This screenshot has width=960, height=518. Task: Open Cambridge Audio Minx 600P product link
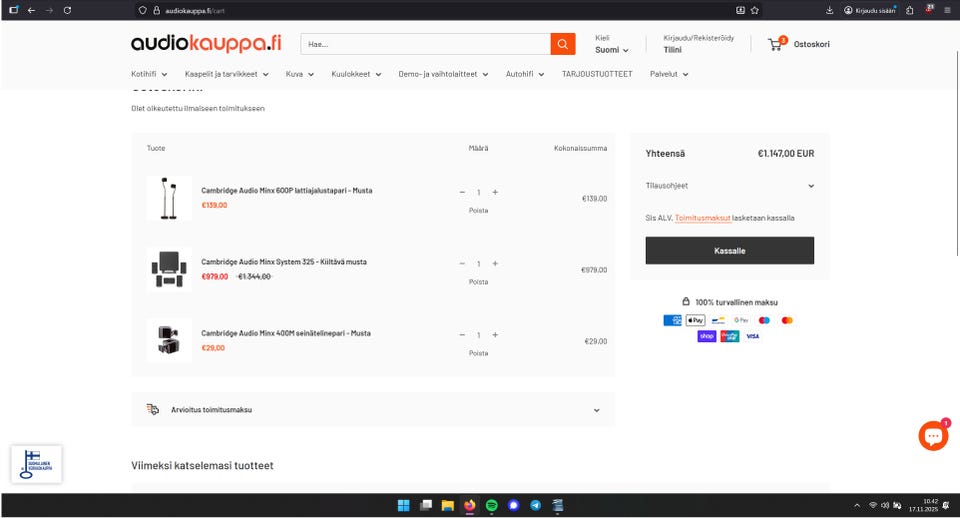click(x=287, y=190)
